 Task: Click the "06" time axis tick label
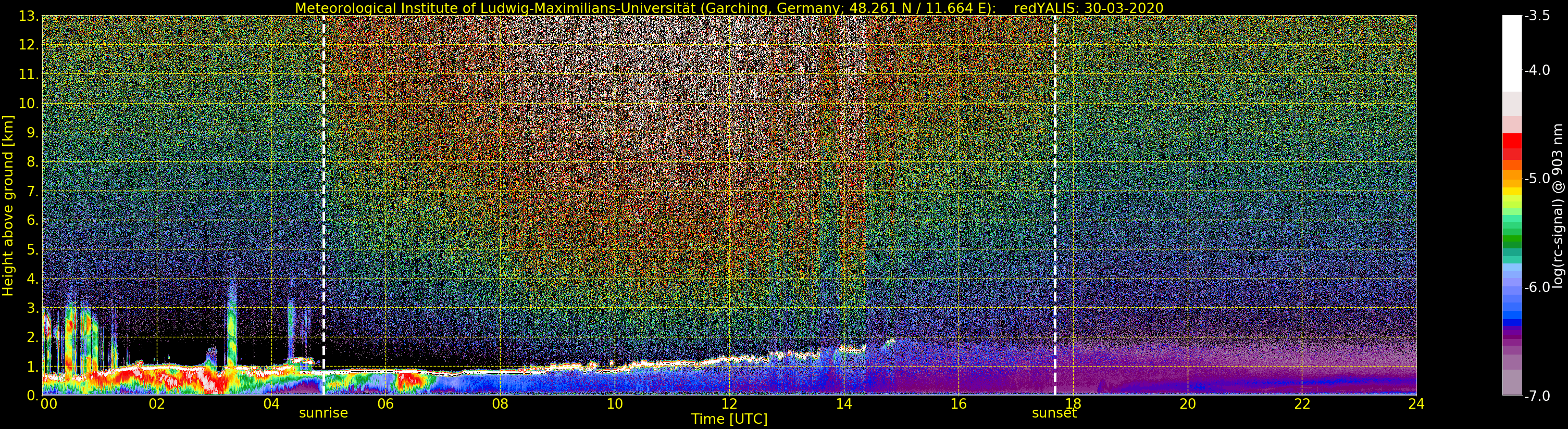(x=385, y=404)
